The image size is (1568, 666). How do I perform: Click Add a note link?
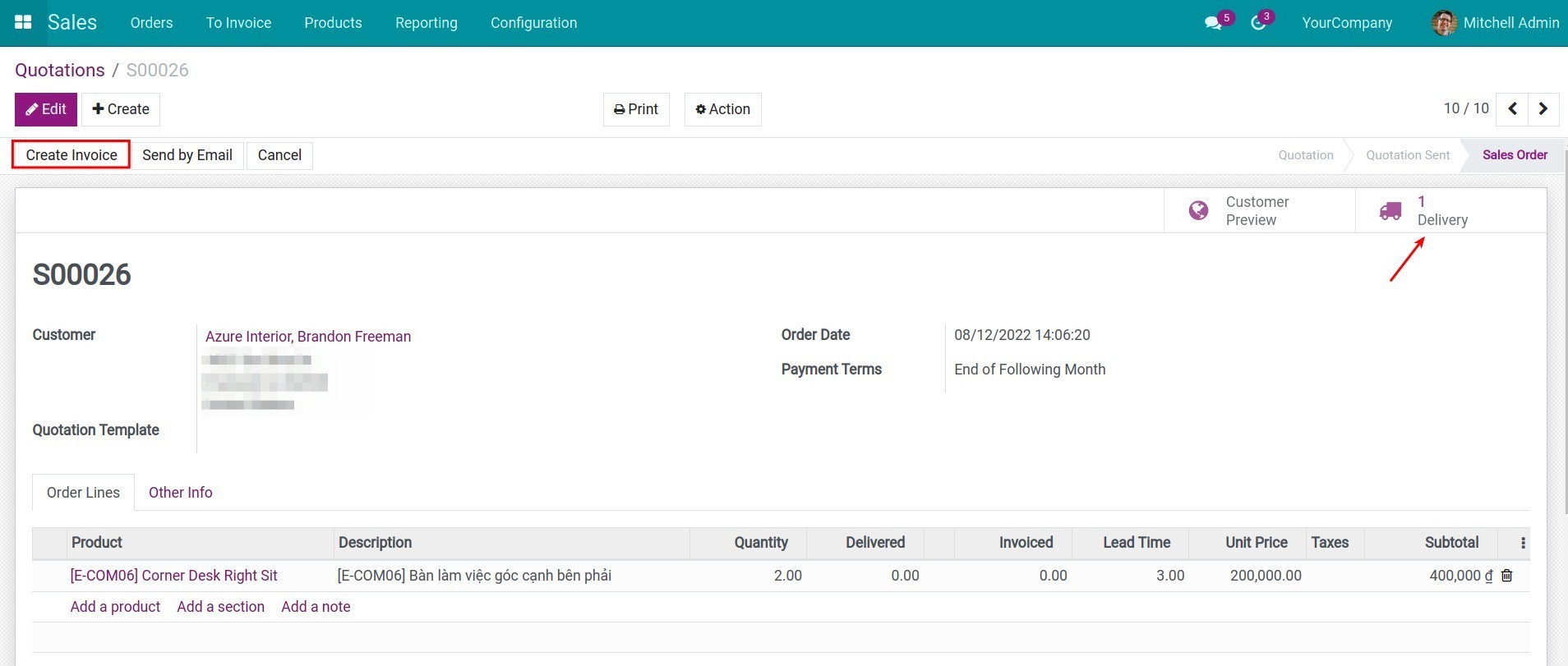pos(316,607)
